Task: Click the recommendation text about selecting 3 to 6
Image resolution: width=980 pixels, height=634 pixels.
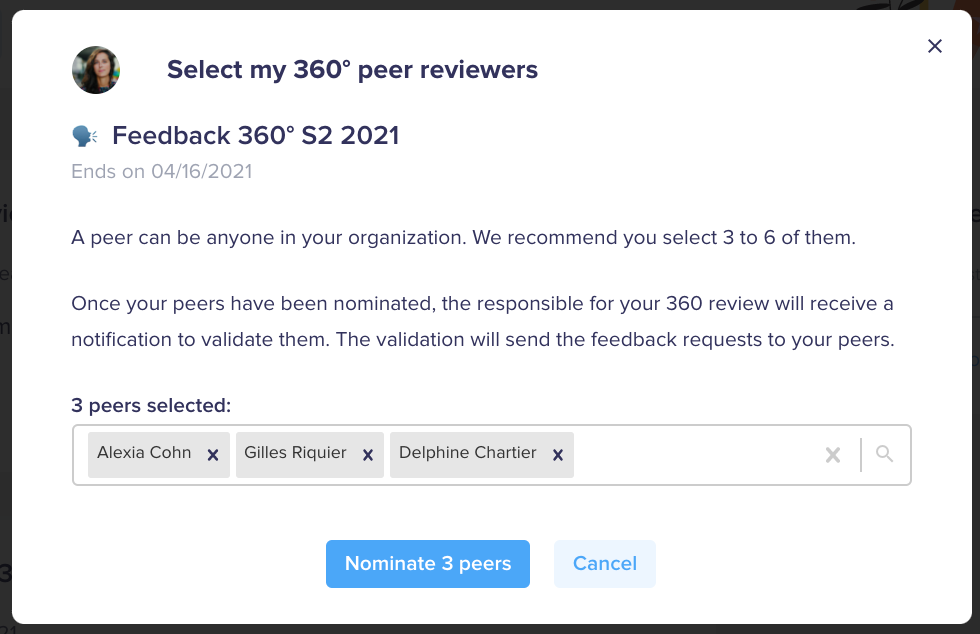Action: pyautogui.click(x=463, y=238)
